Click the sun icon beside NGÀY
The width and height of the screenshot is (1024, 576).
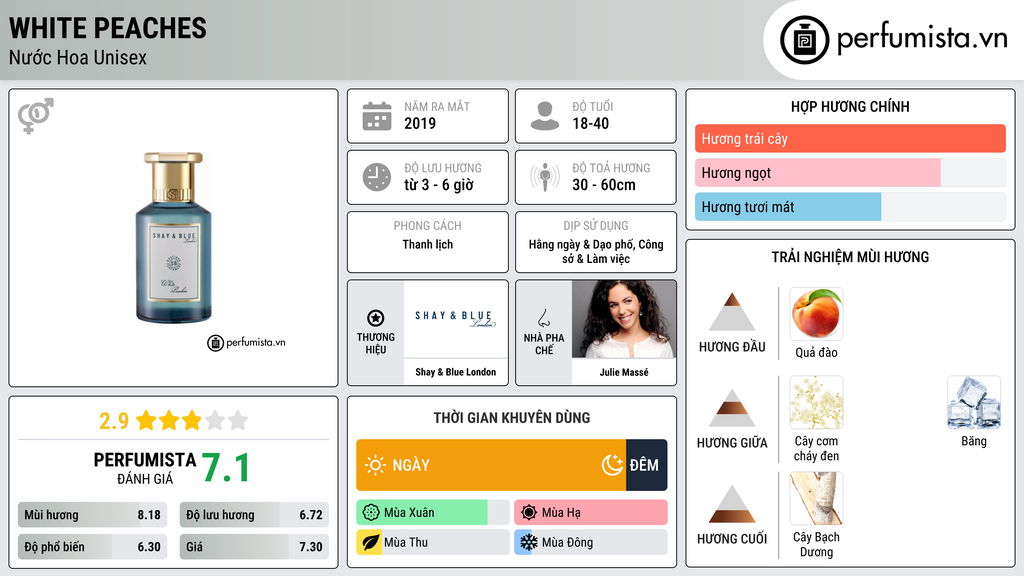pos(375,465)
